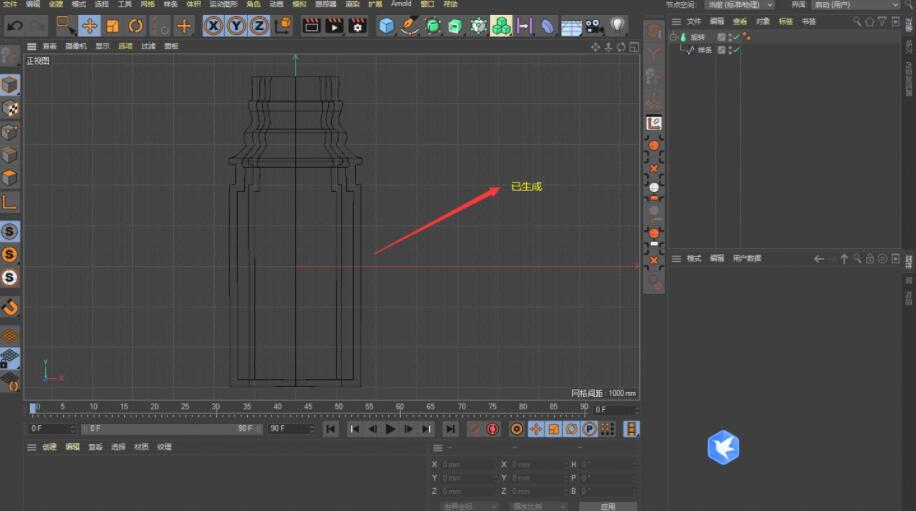The height and width of the screenshot is (511, 916).
Task: Select the Rotate tool
Action: (136, 26)
